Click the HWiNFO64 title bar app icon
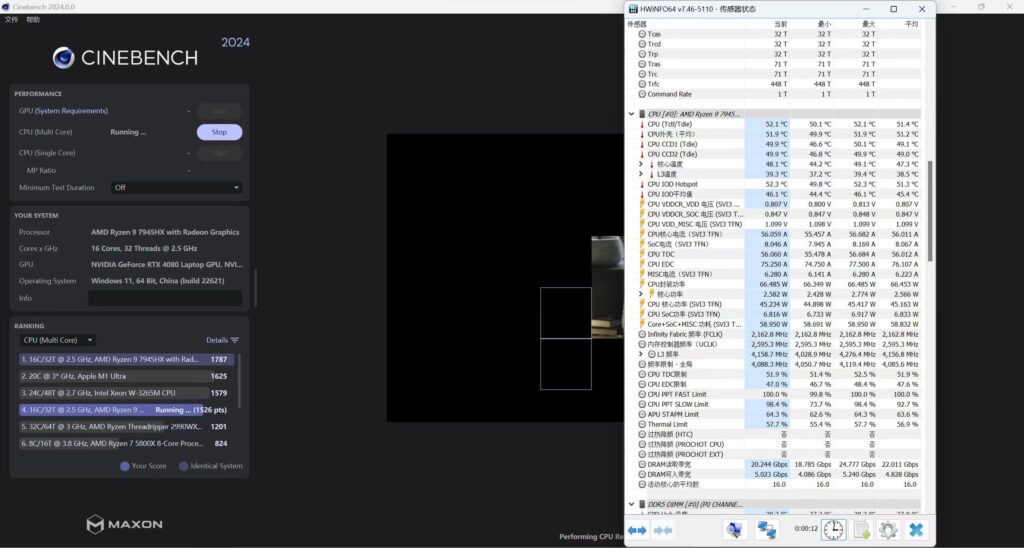Viewport: 1024px width, 548px height. 633,9
